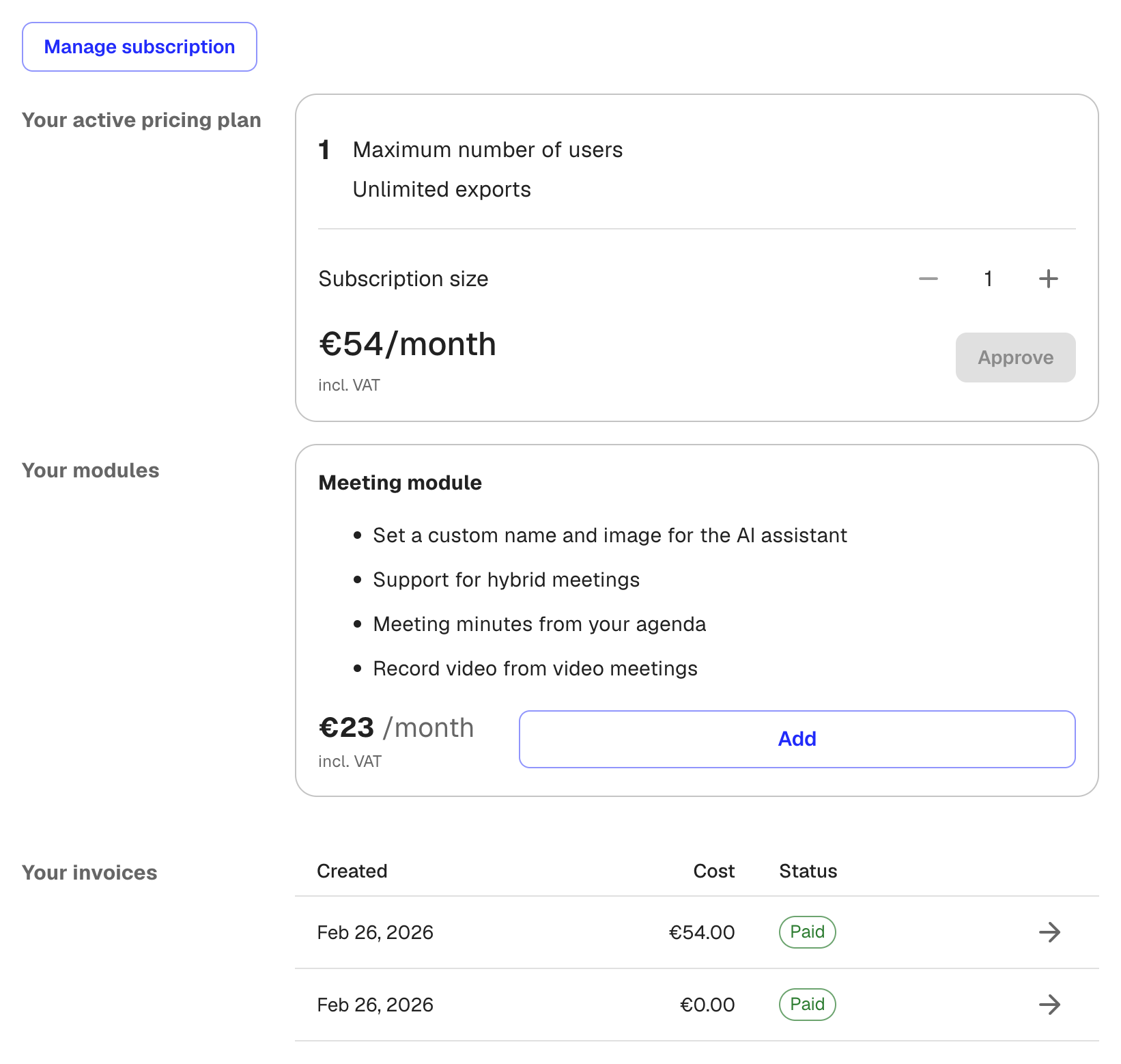This screenshot has width=1121, height=1064.
Task: Add the Meeting module
Action: pyautogui.click(x=796, y=739)
